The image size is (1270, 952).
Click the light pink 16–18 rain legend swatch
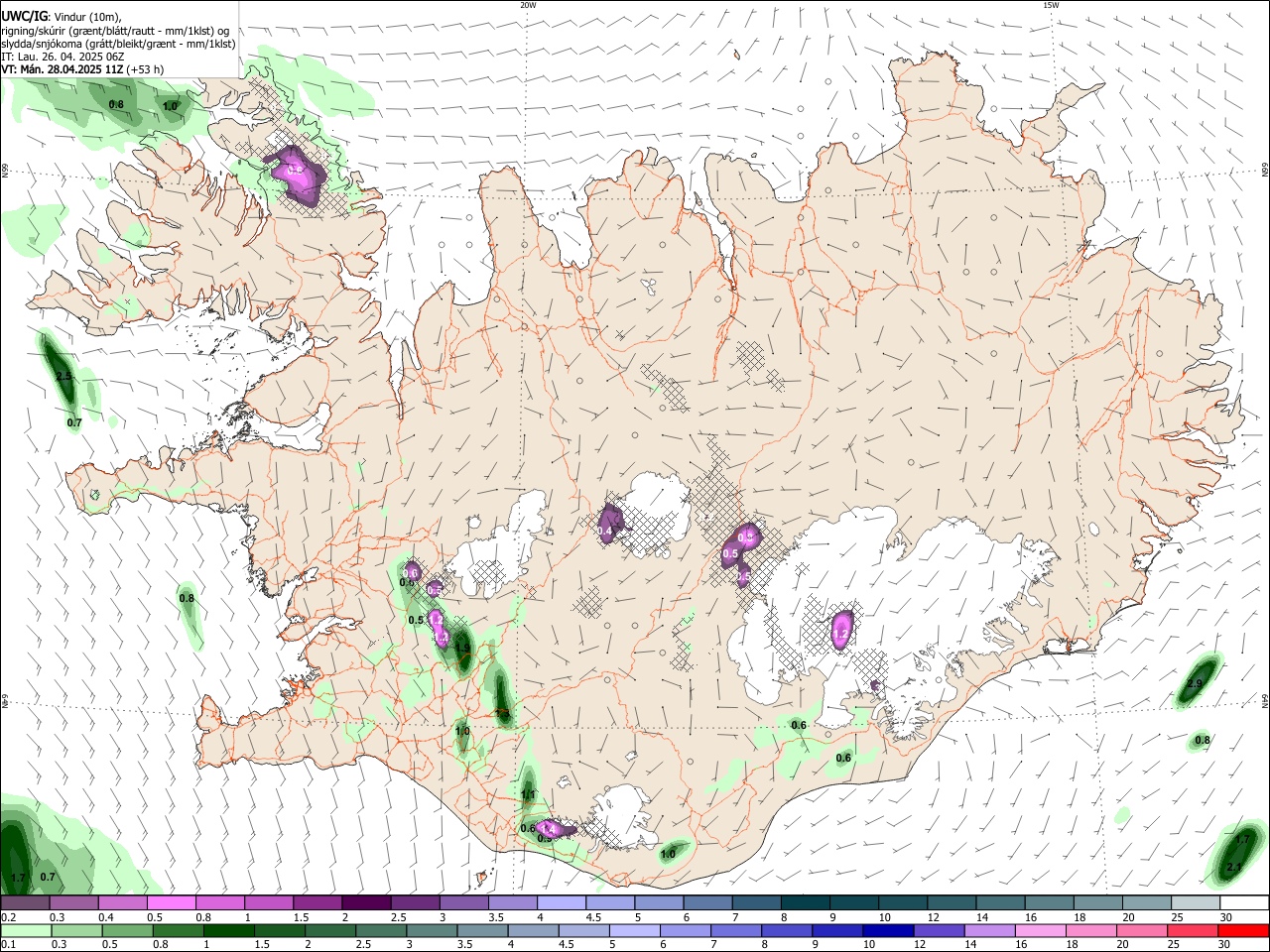[x=1040, y=930]
